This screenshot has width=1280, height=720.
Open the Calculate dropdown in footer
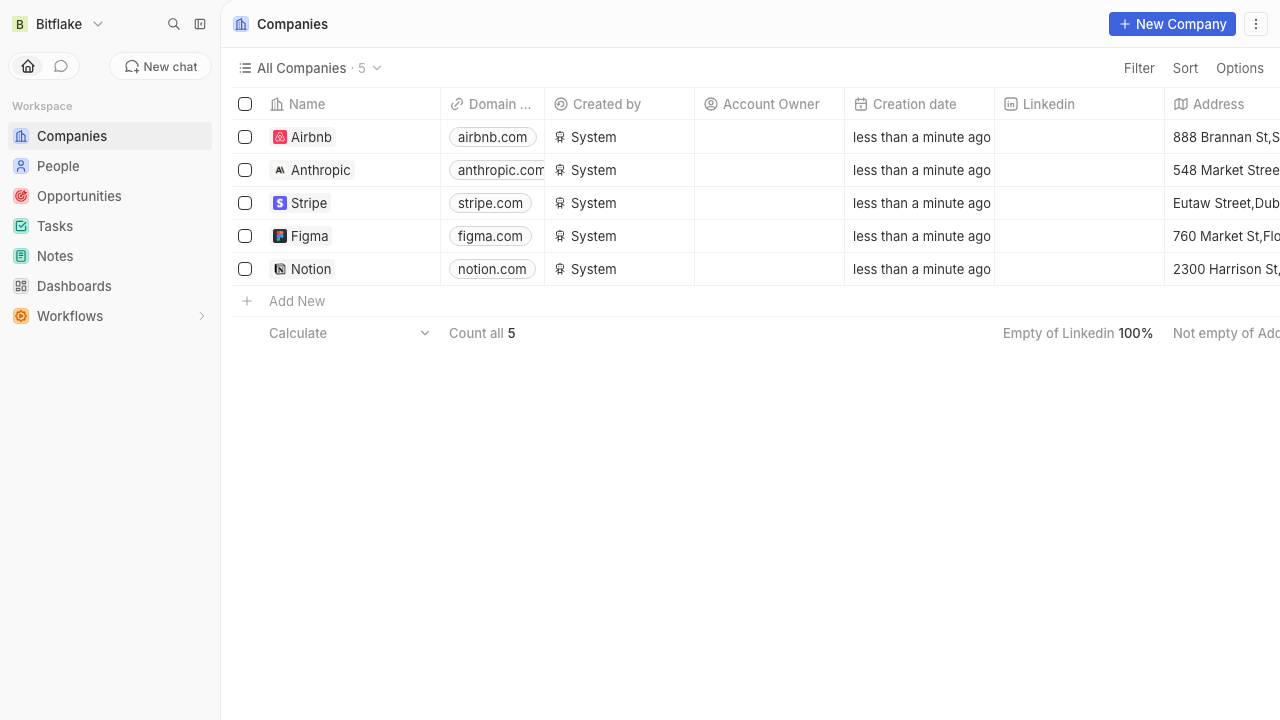pos(350,333)
